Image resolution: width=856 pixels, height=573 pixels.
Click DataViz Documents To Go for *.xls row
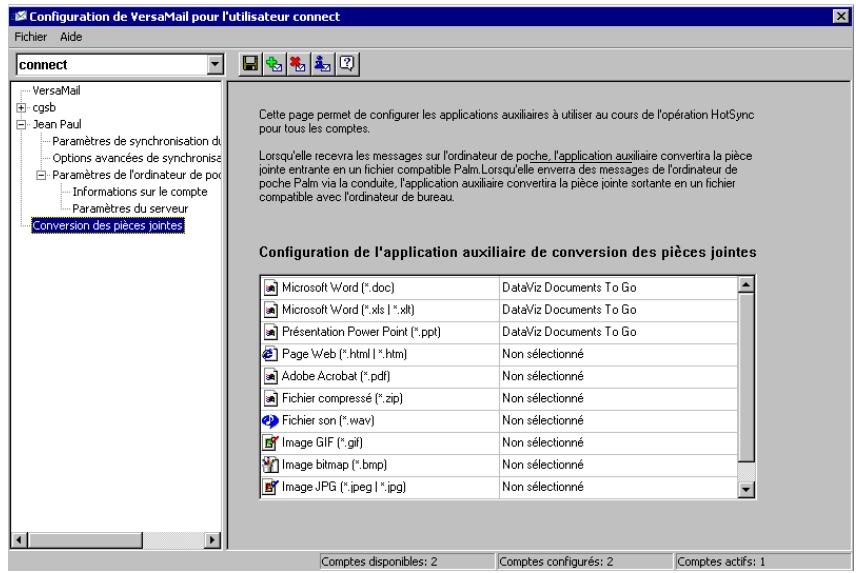[569, 310]
